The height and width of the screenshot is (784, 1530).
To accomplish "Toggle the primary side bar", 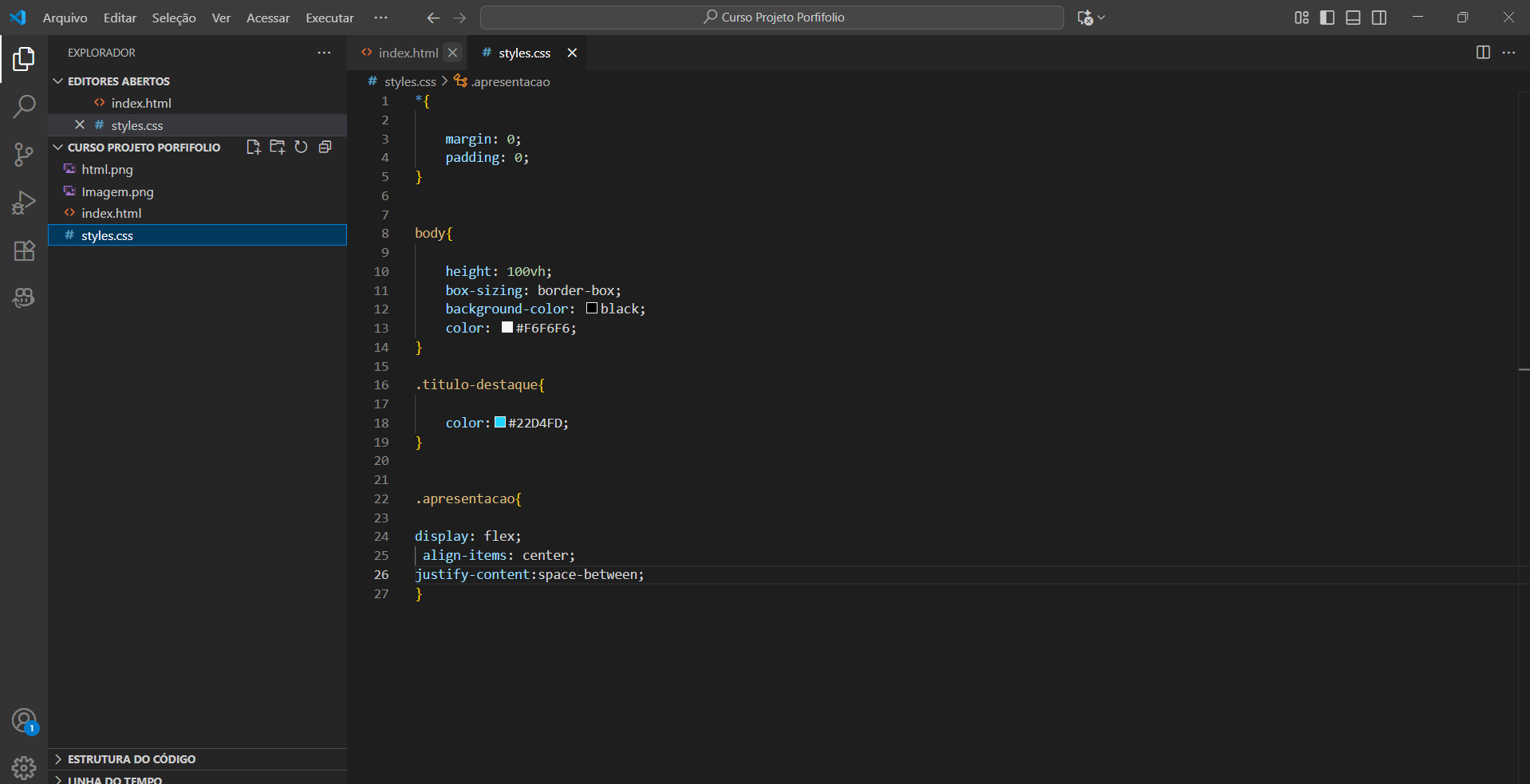I will tap(1327, 18).
